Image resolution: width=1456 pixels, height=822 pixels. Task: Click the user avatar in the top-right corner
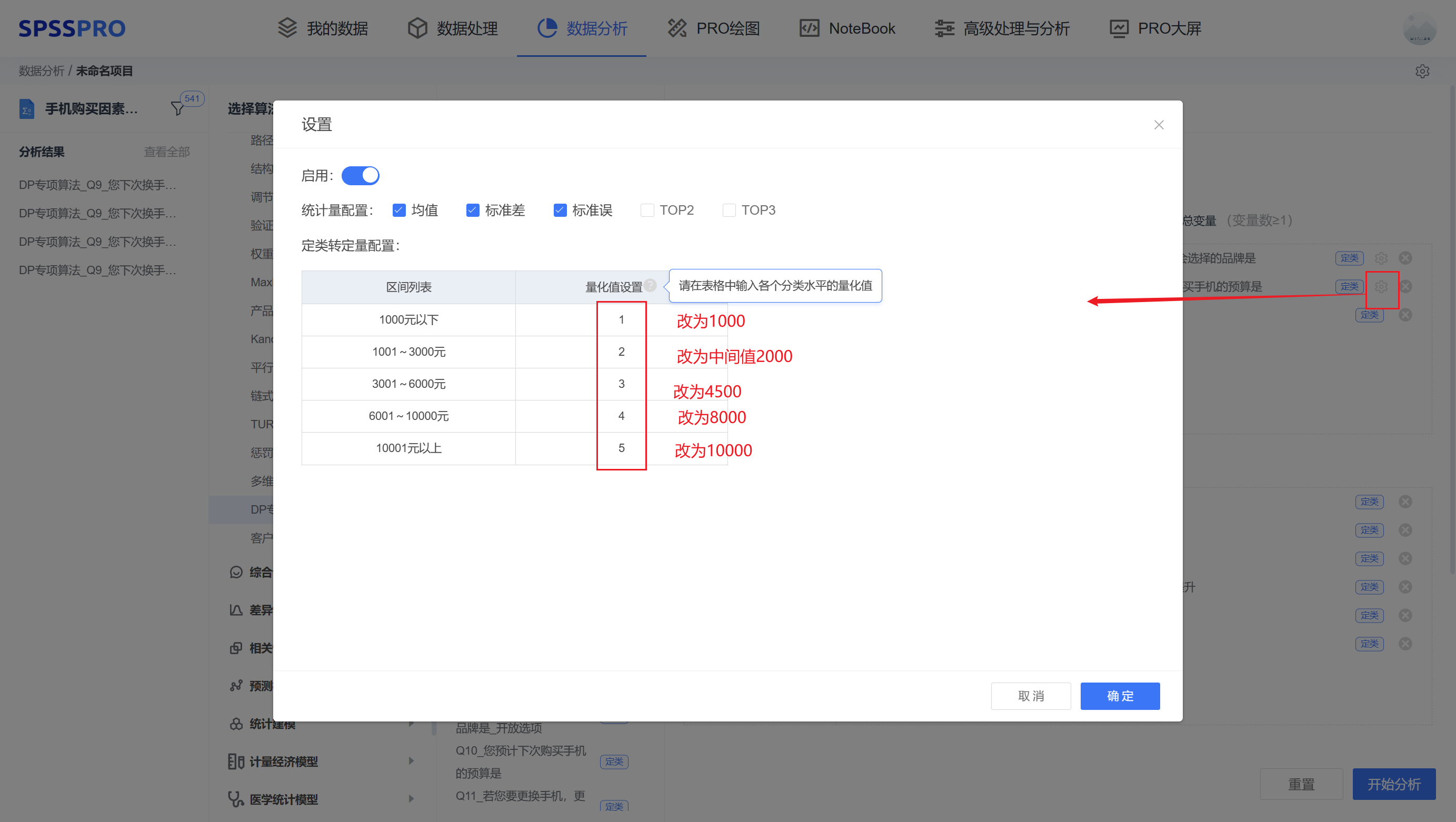(x=1420, y=28)
